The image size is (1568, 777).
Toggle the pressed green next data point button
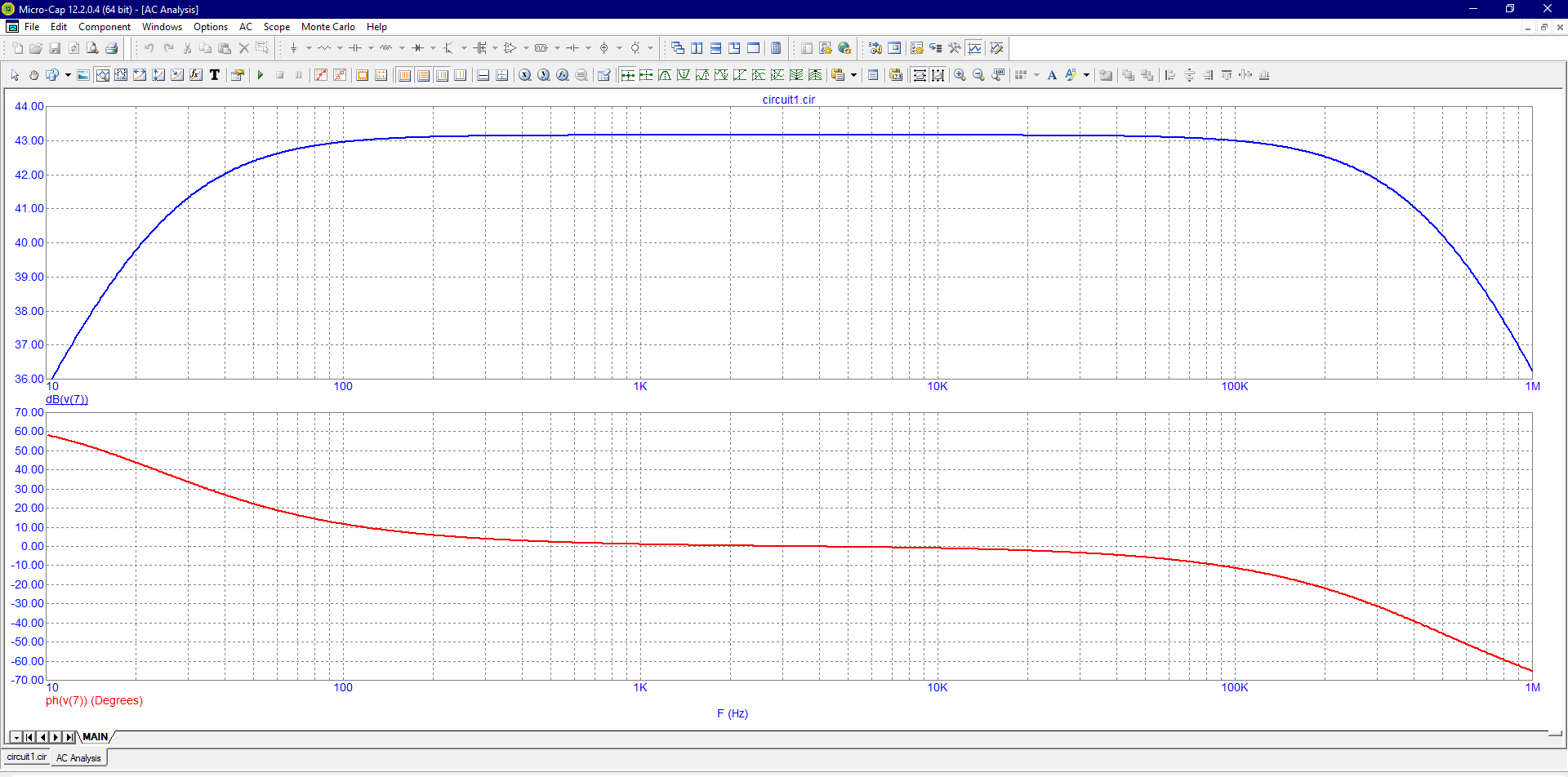[627, 75]
